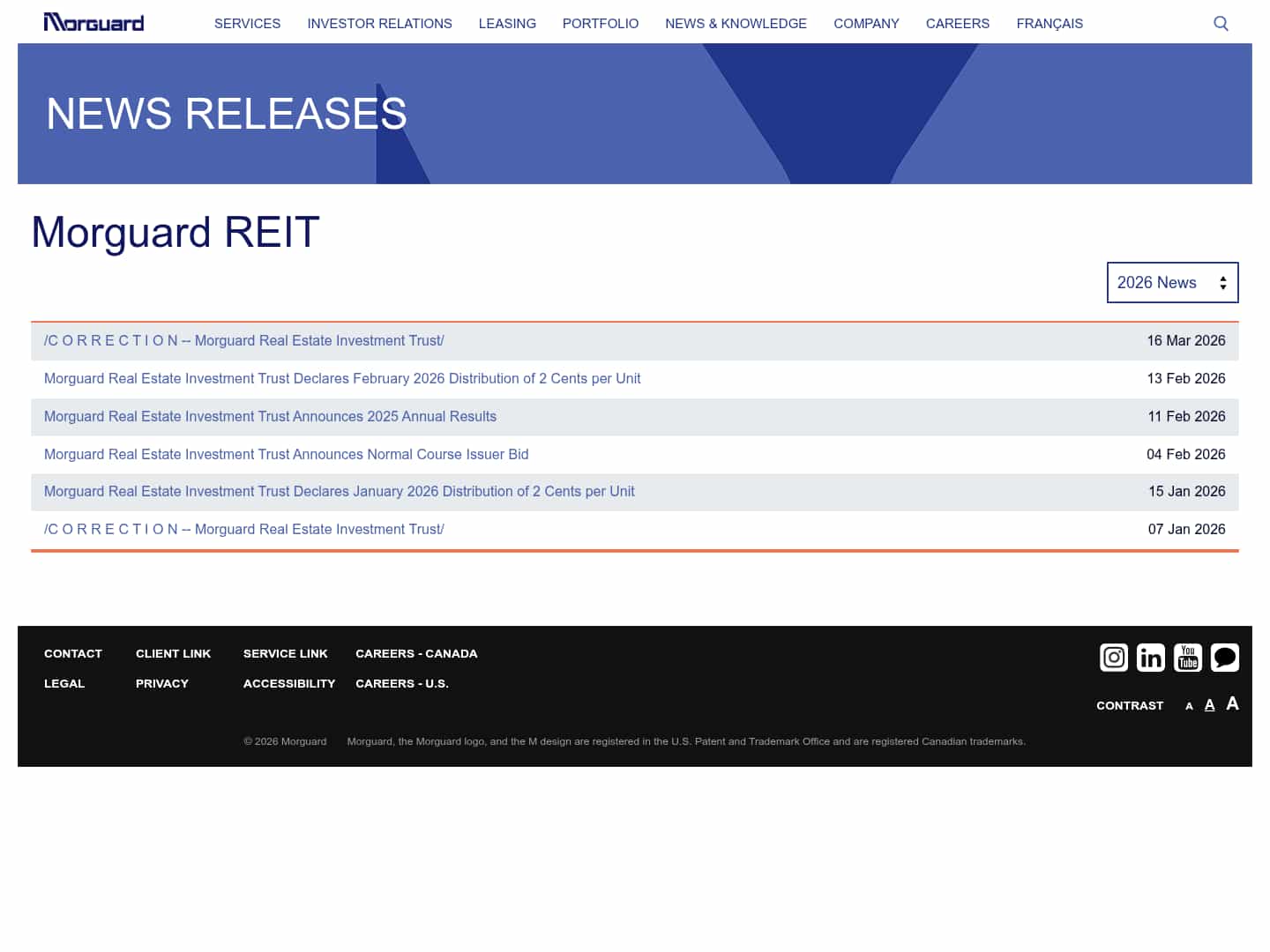Viewport: 1270px width, 952px height.
Task: Toggle the CONTRAST setting
Action: tap(1130, 705)
